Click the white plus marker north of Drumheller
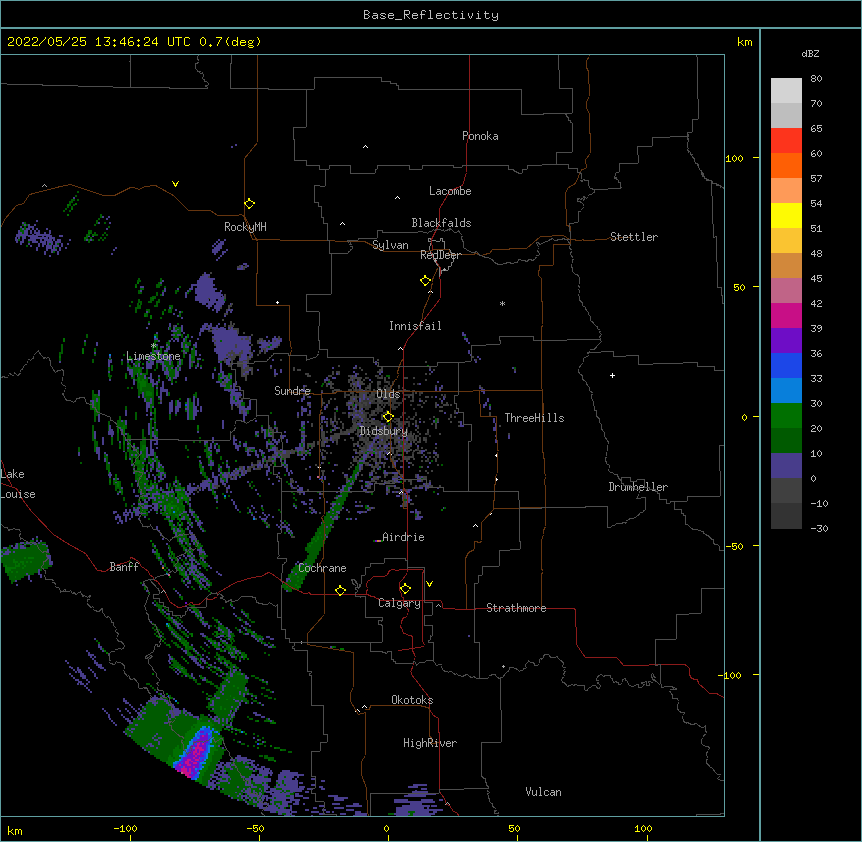This screenshot has width=862, height=842. click(x=612, y=375)
